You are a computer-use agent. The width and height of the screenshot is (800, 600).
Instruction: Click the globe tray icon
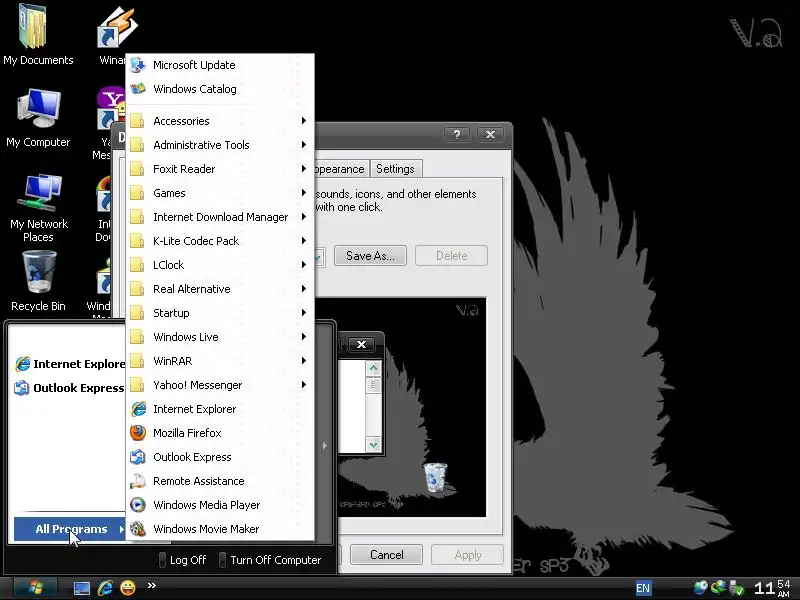click(x=701, y=588)
